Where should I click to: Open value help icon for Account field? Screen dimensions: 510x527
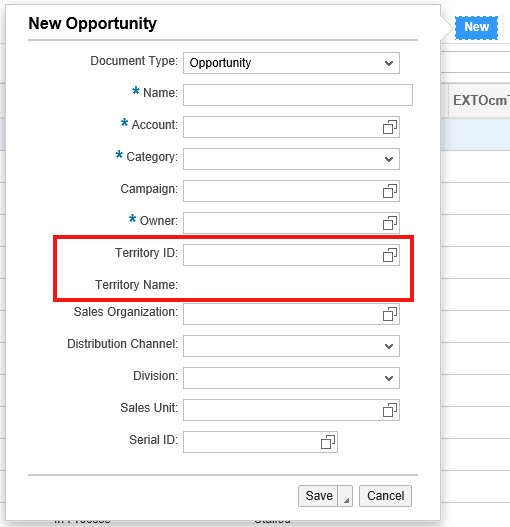(390, 127)
